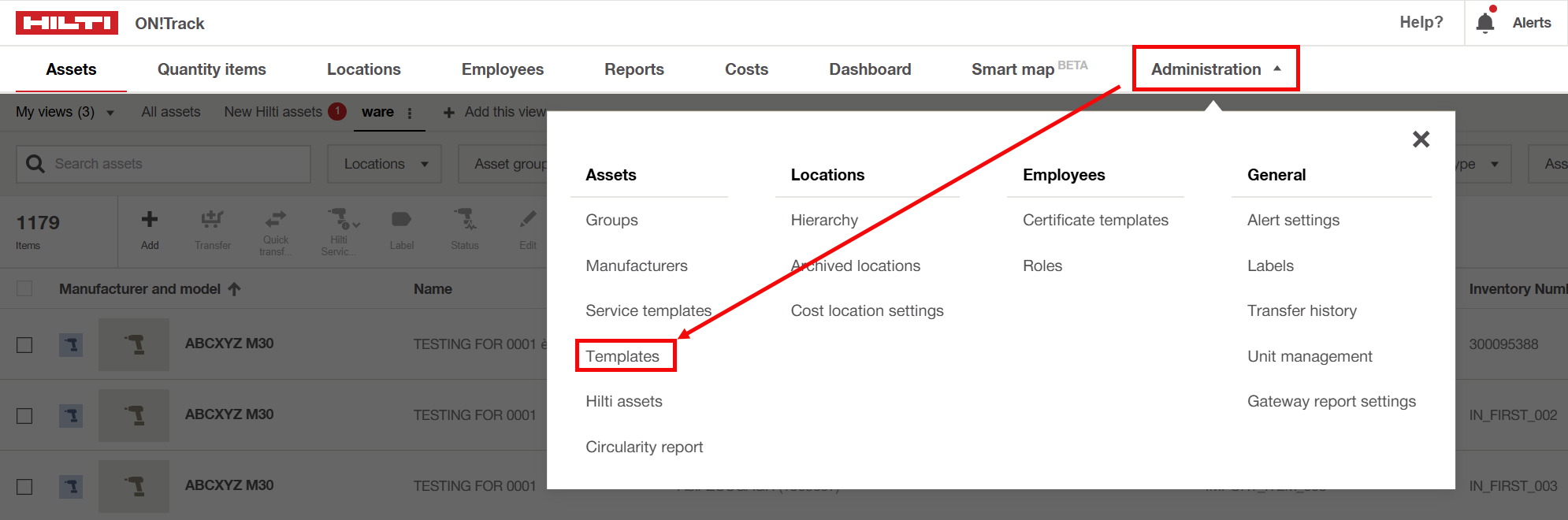Screen dimensions: 1568x520
Task: Open the Locations filter dropdown
Action: [385, 164]
